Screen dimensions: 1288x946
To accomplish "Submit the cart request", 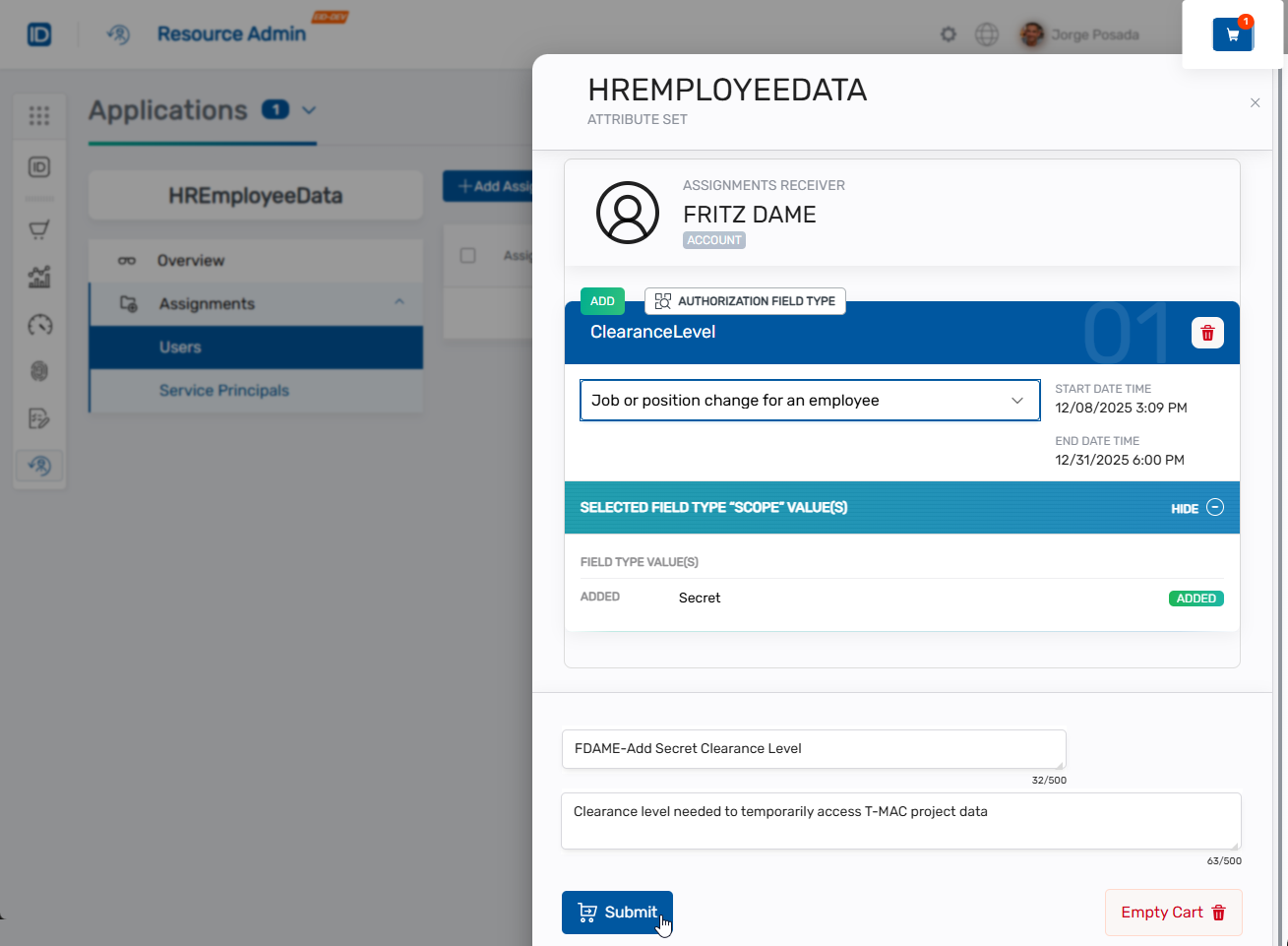I will (617, 913).
